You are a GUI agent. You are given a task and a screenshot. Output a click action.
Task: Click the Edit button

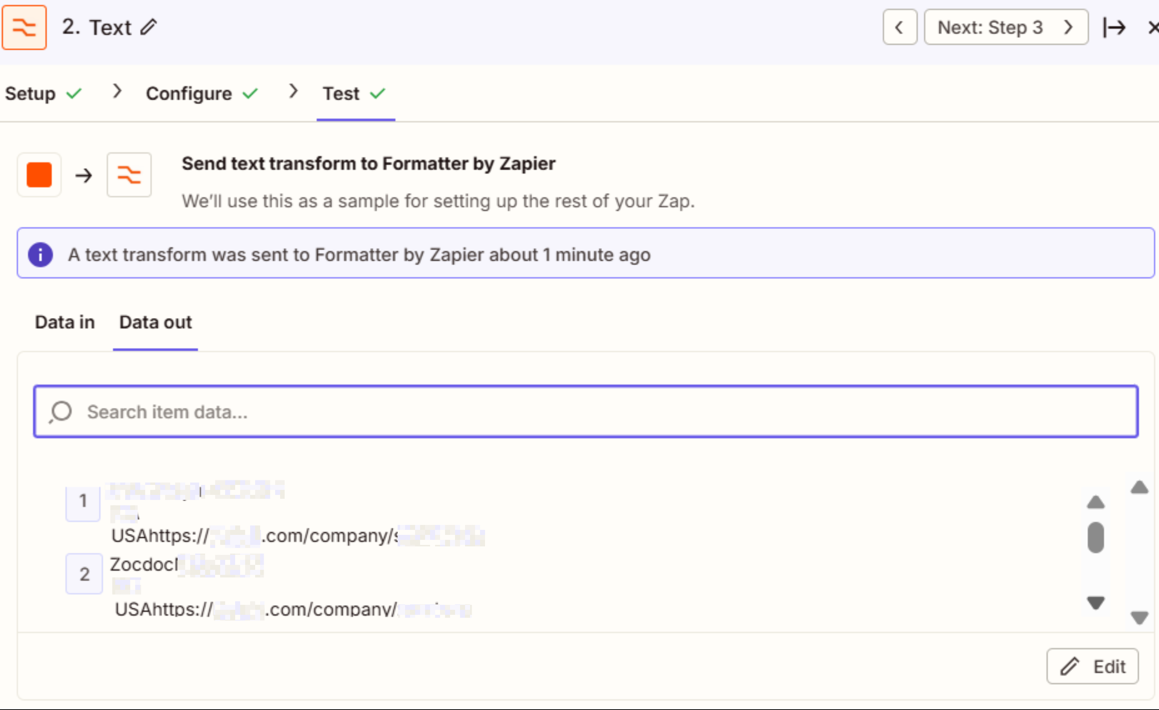[x=1092, y=666]
